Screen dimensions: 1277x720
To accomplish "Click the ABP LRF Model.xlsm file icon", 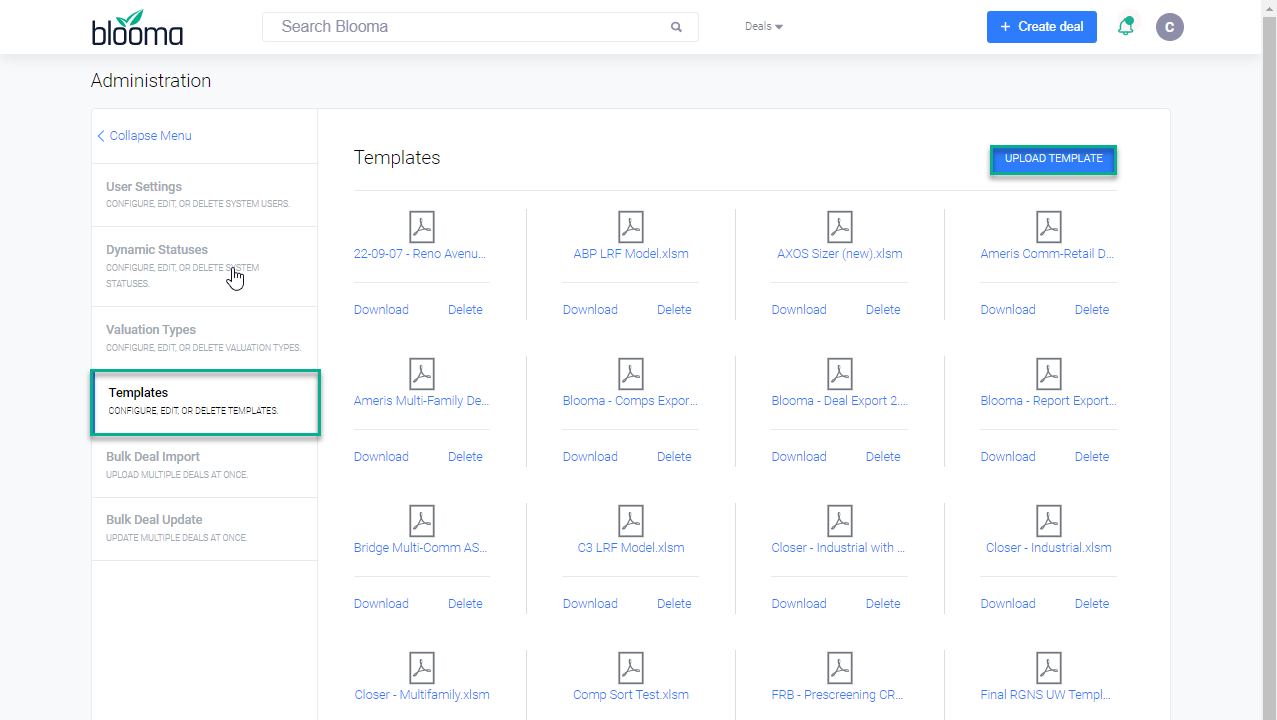I will pos(631,227).
